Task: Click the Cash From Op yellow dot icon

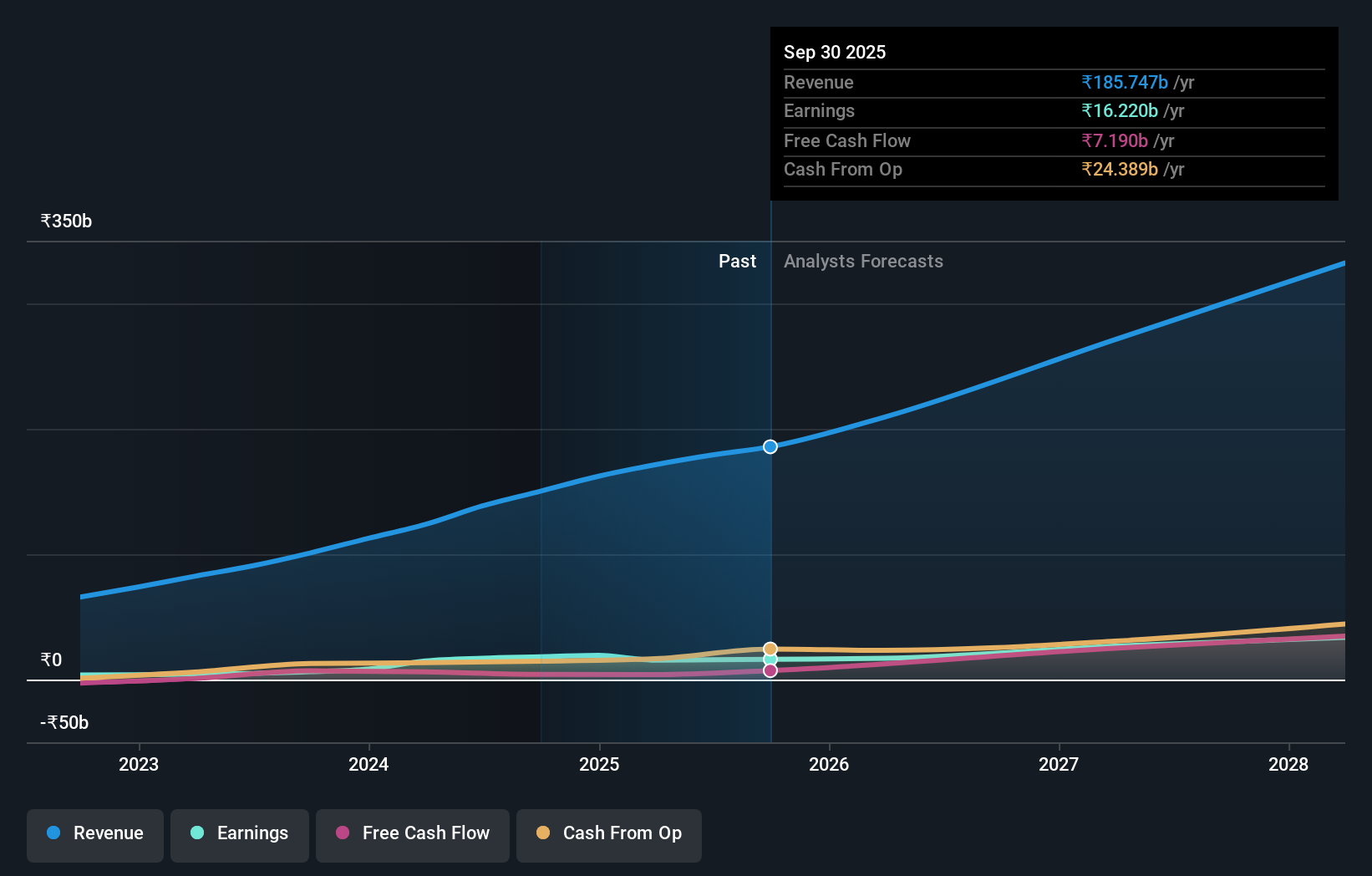Action: pos(544,833)
